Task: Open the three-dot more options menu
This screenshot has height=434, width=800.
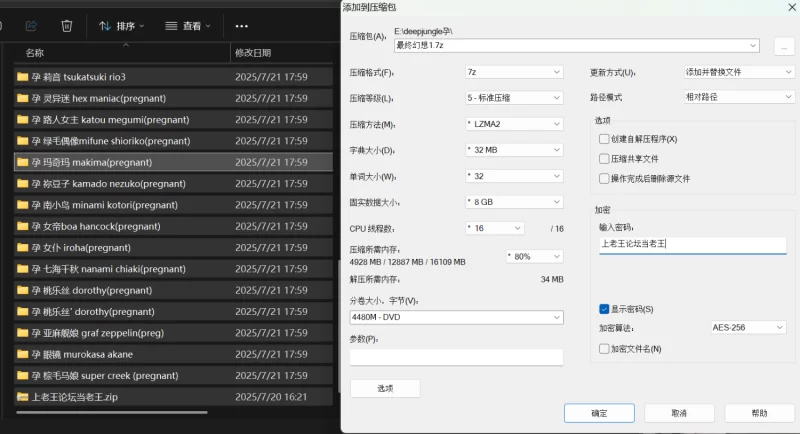Action: click(x=241, y=26)
